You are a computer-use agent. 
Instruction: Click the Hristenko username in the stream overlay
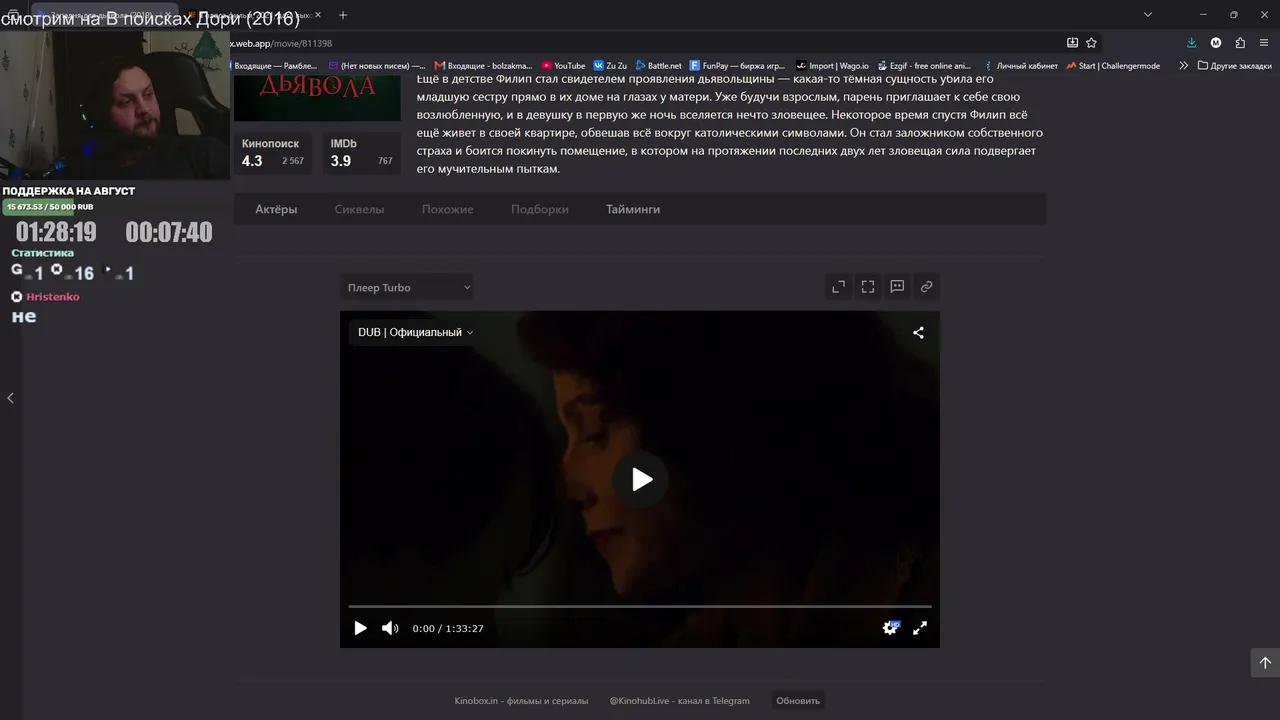coord(52,297)
